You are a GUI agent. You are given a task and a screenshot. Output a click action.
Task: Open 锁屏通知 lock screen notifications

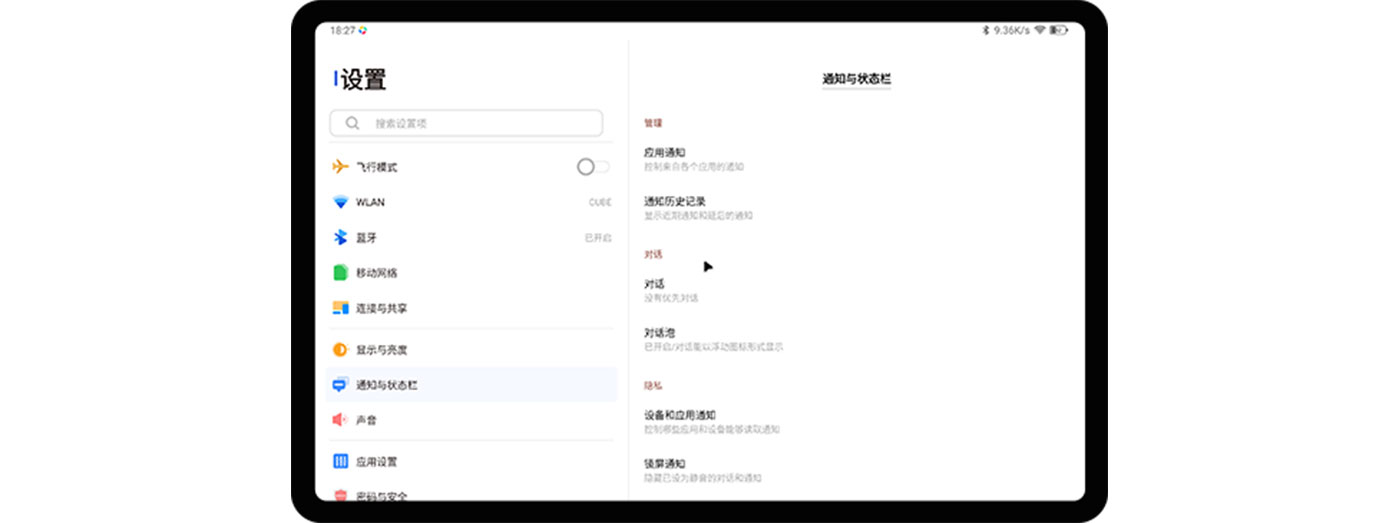pyautogui.click(x=708, y=470)
